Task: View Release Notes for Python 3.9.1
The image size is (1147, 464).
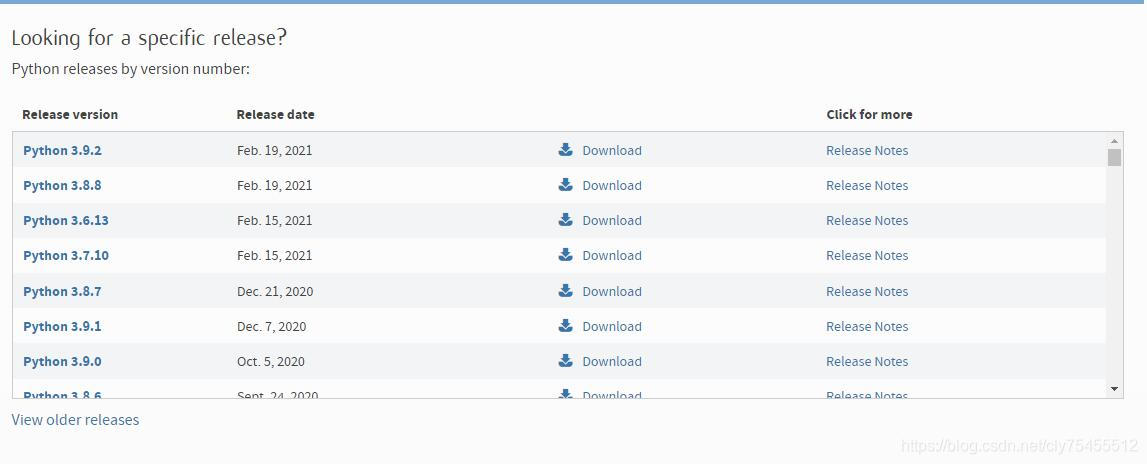Action: [867, 327]
